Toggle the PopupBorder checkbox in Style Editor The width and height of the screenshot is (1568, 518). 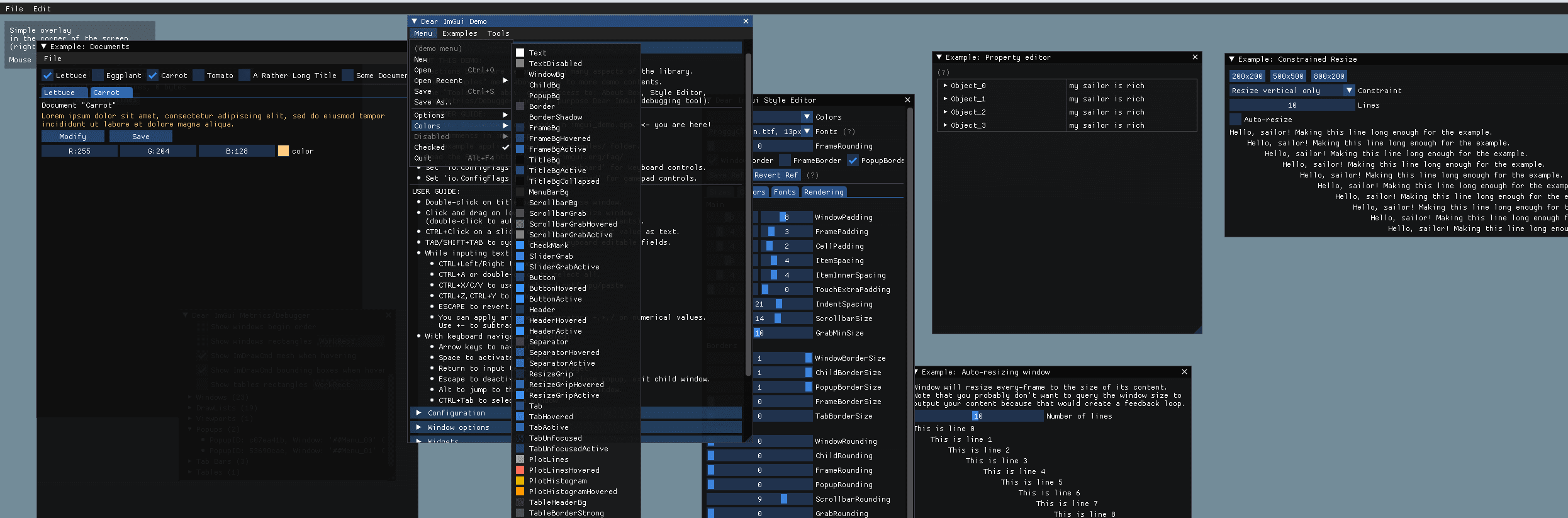click(853, 160)
